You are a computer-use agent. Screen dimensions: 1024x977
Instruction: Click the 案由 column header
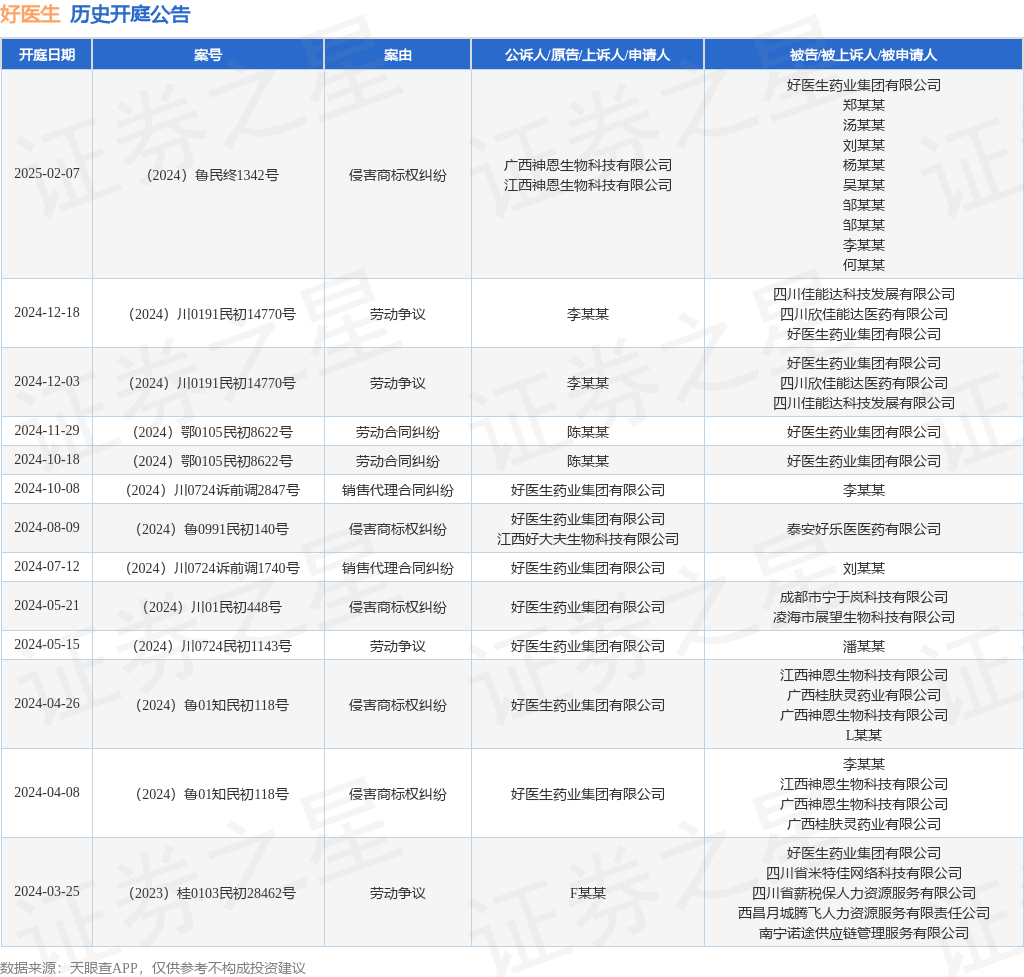397,55
